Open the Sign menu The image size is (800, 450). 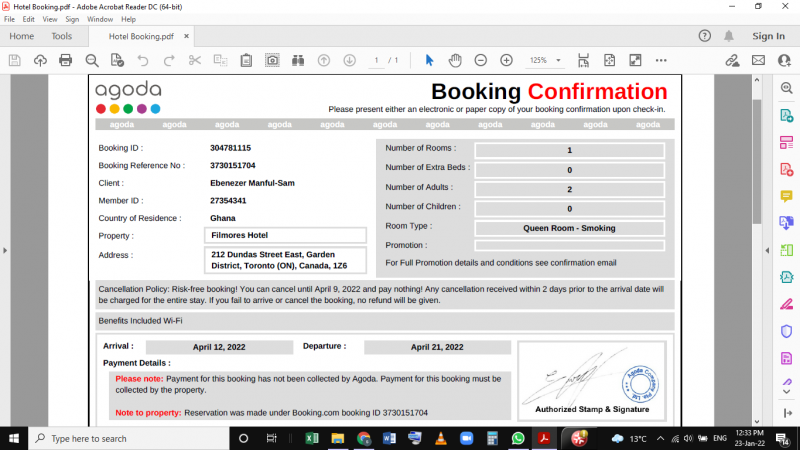coord(72,19)
